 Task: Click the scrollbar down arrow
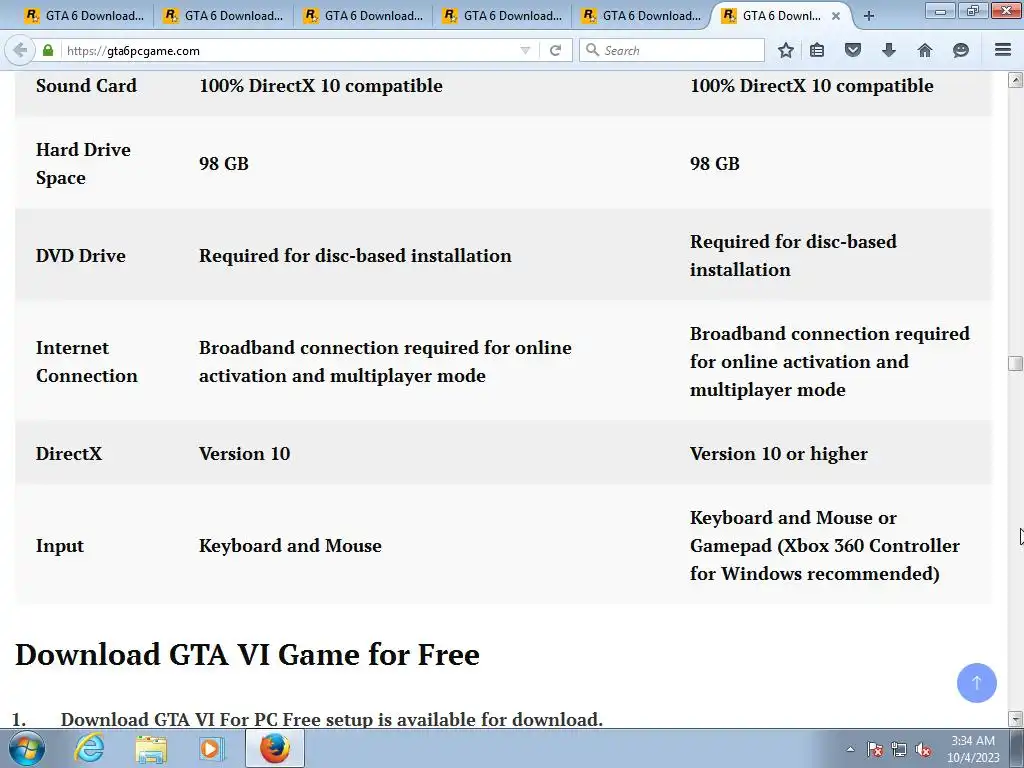pyautogui.click(x=1015, y=719)
